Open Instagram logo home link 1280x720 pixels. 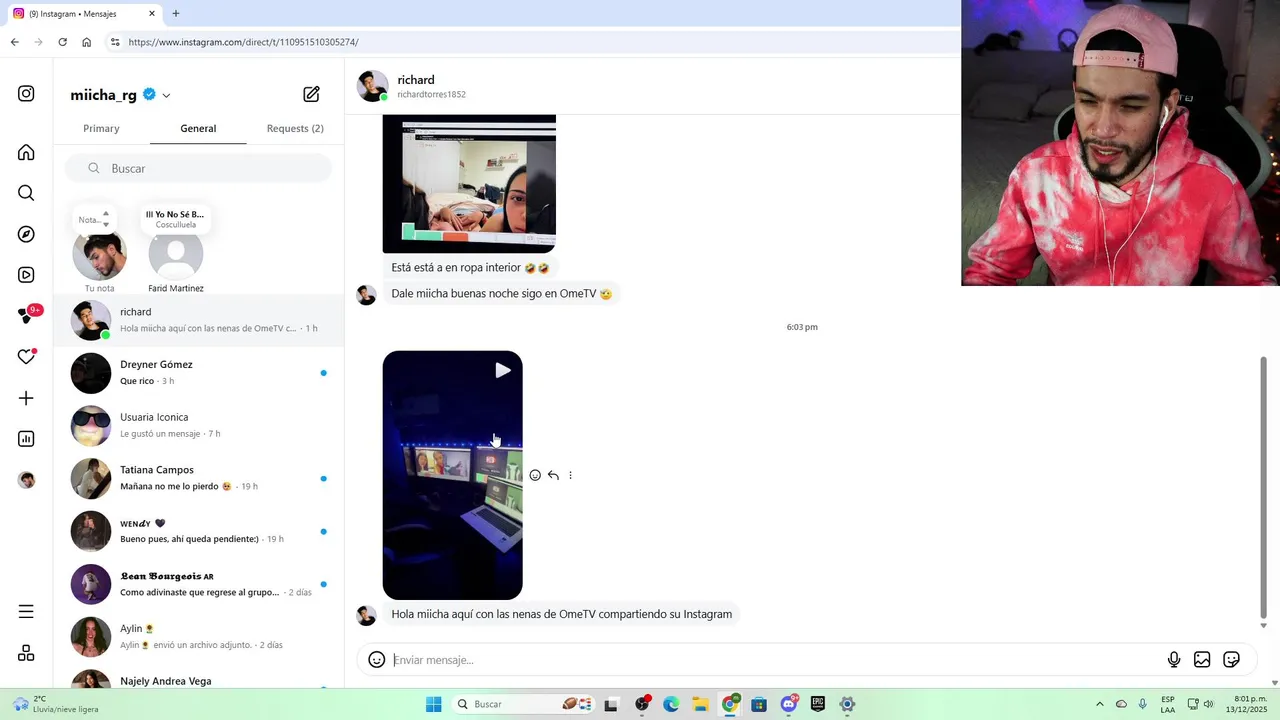pos(26,94)
